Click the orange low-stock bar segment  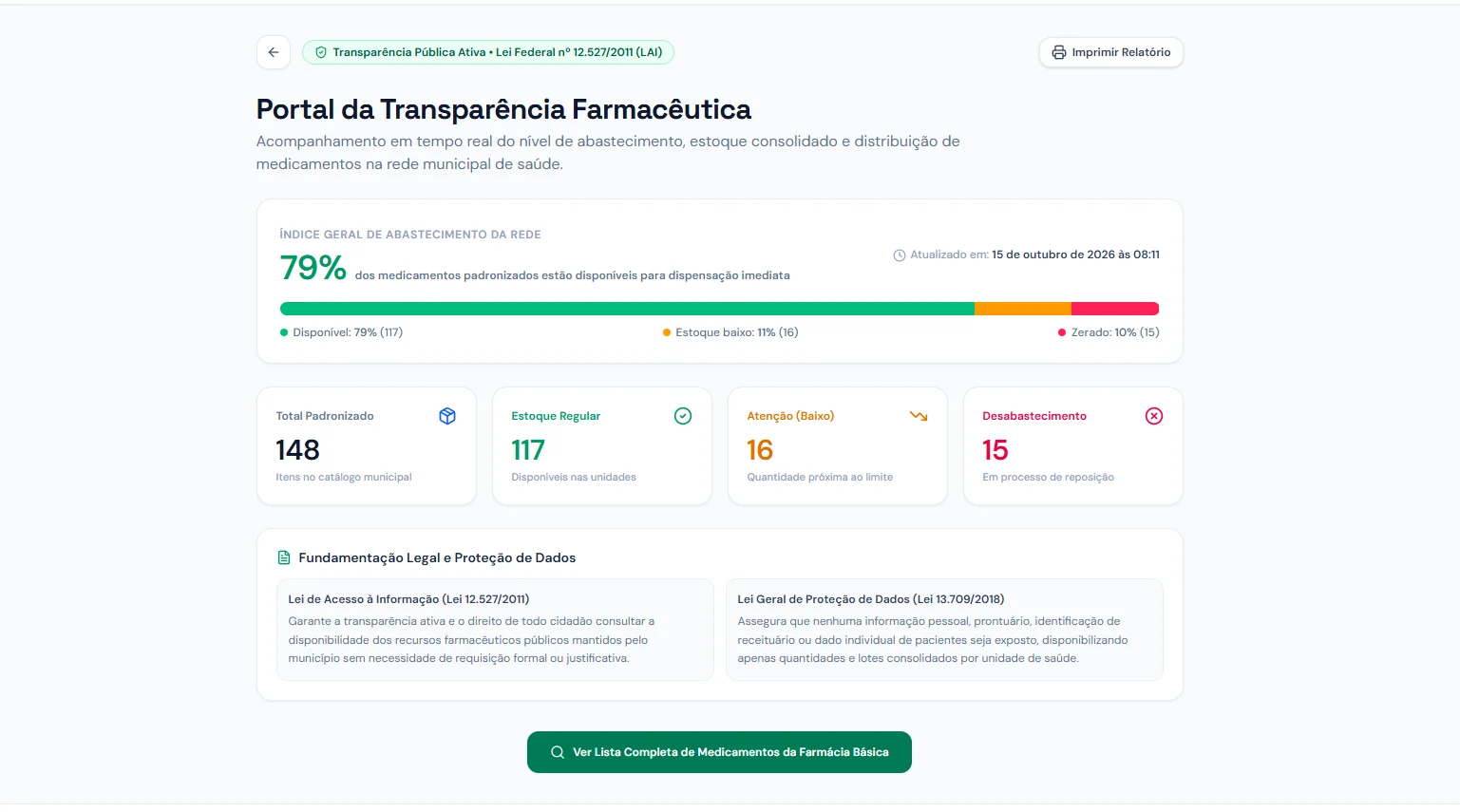click(1023, 309)
